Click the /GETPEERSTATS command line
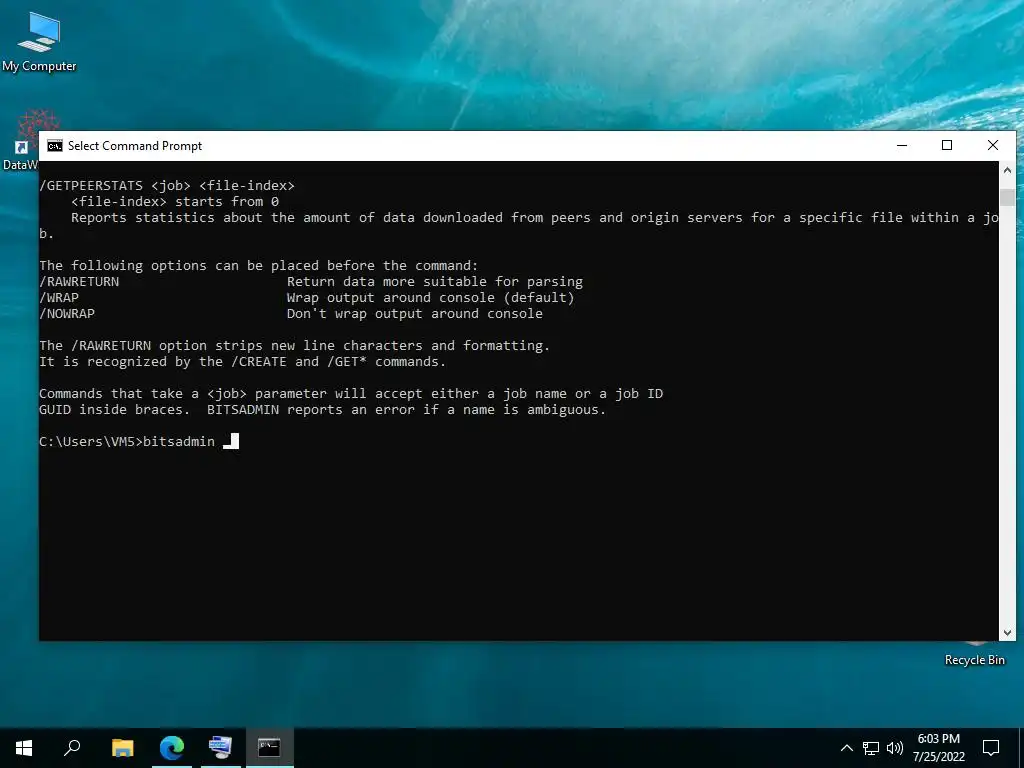Image resolution: width=1024 pixels, height=768 pixels. [167, 185]
